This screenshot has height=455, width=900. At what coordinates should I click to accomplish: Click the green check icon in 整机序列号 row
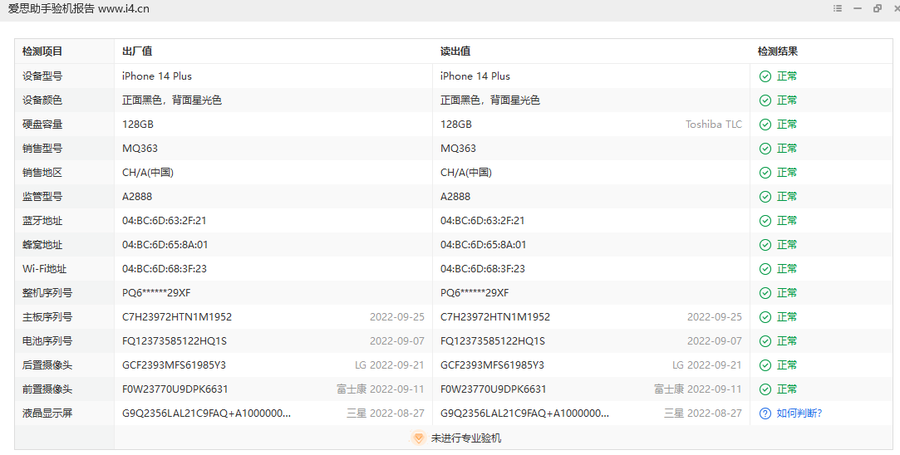click(x=765, y=293)
